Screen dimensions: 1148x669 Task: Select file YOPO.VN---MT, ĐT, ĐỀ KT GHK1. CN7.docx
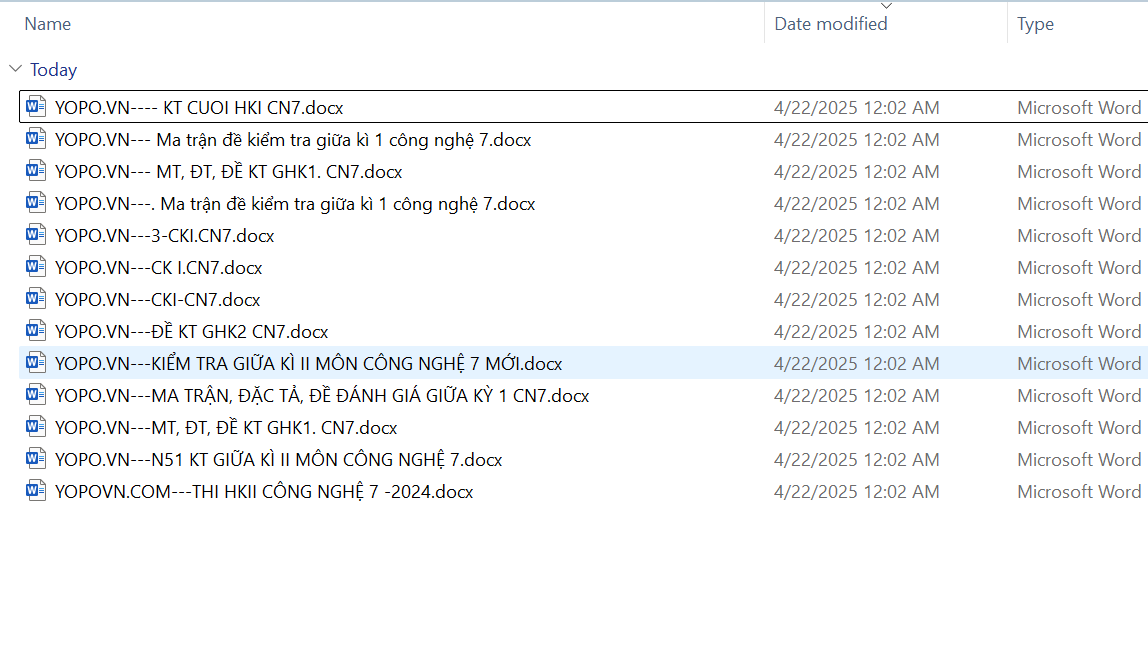click(226, 428)
